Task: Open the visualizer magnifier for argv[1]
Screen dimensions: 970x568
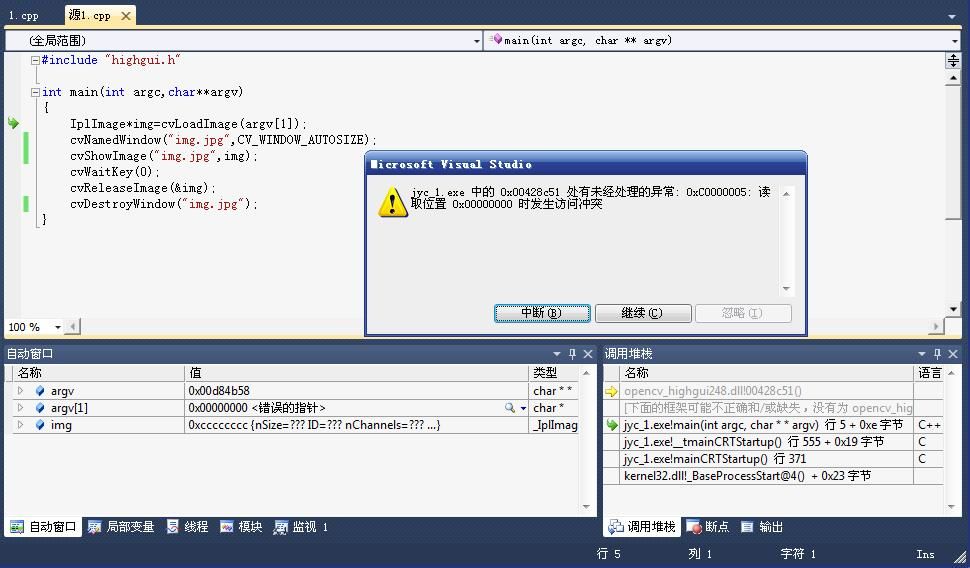Action: 510,408
